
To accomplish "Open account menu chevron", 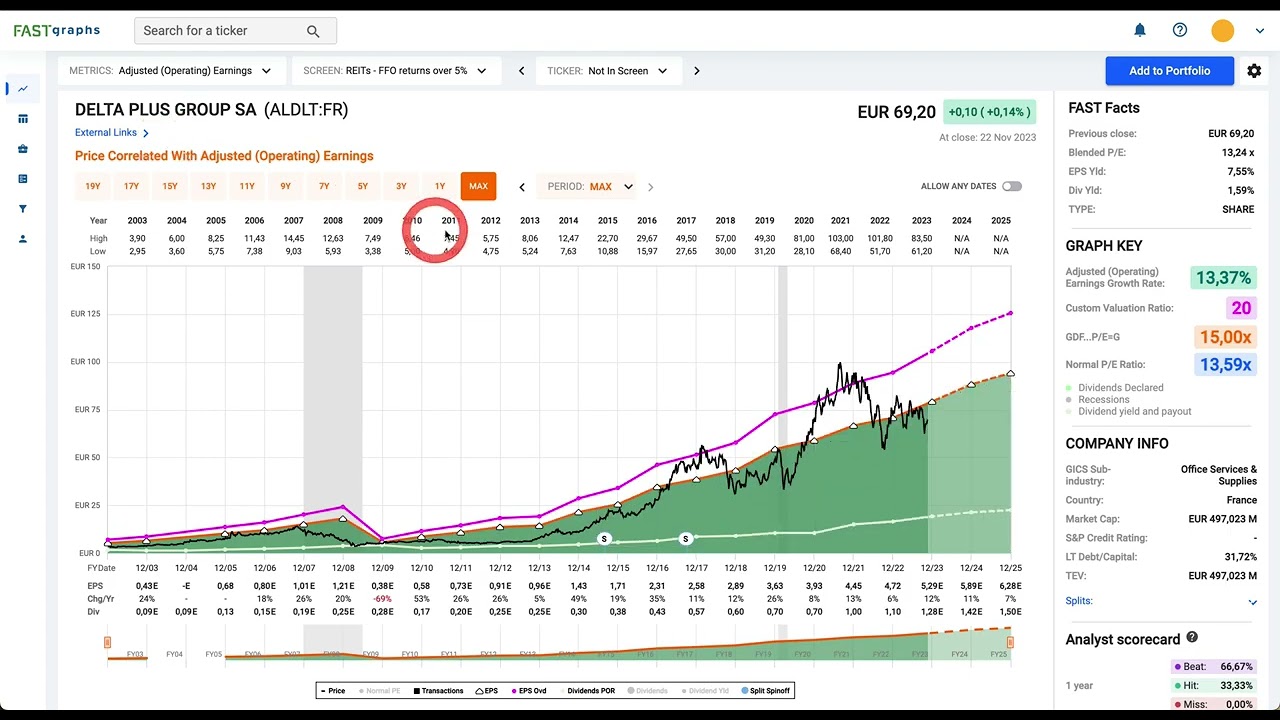I will pyautogui.click(x=1260, y=31).
